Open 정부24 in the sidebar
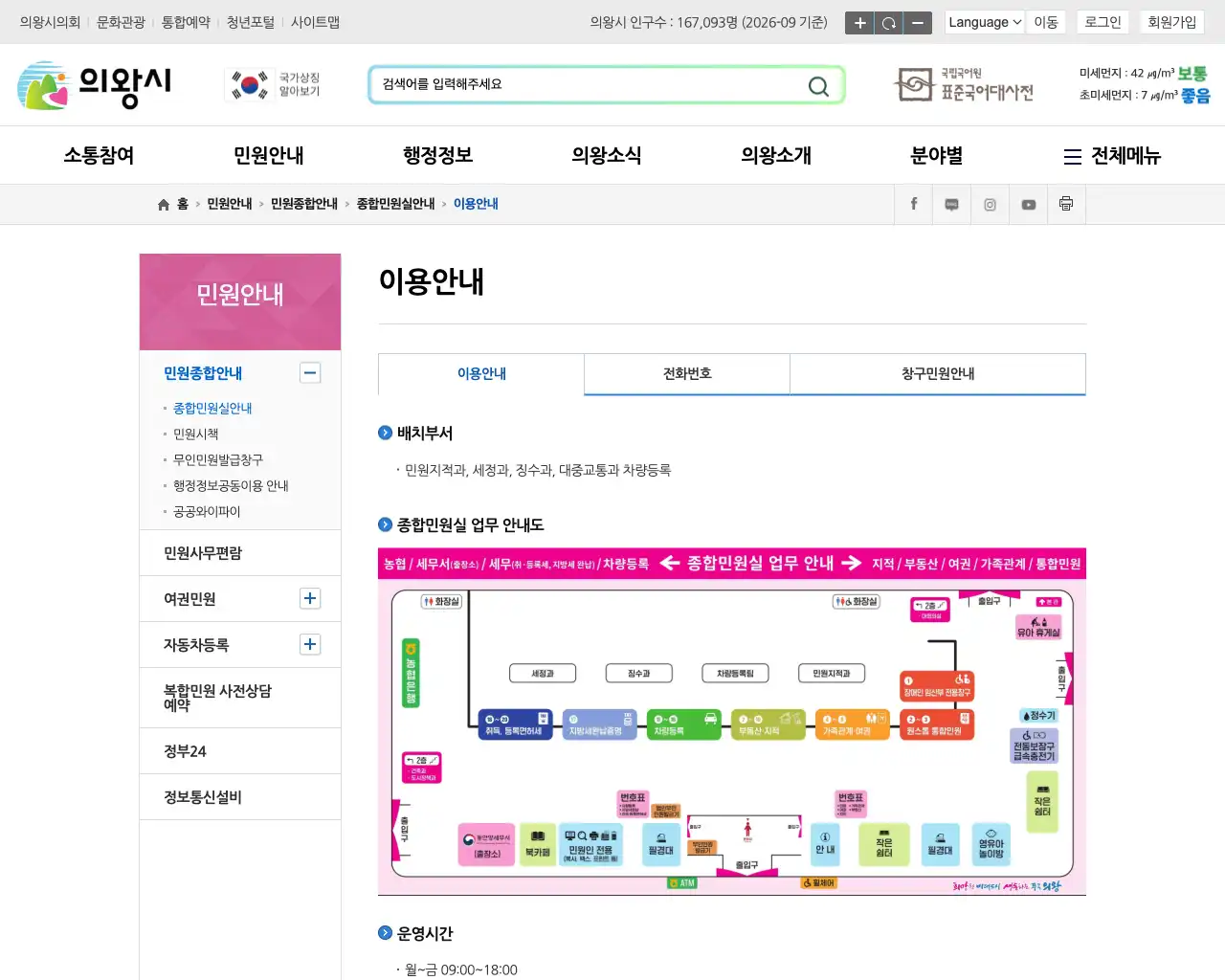This screenshot has height=980, width=1225. (x=240, y=751)
